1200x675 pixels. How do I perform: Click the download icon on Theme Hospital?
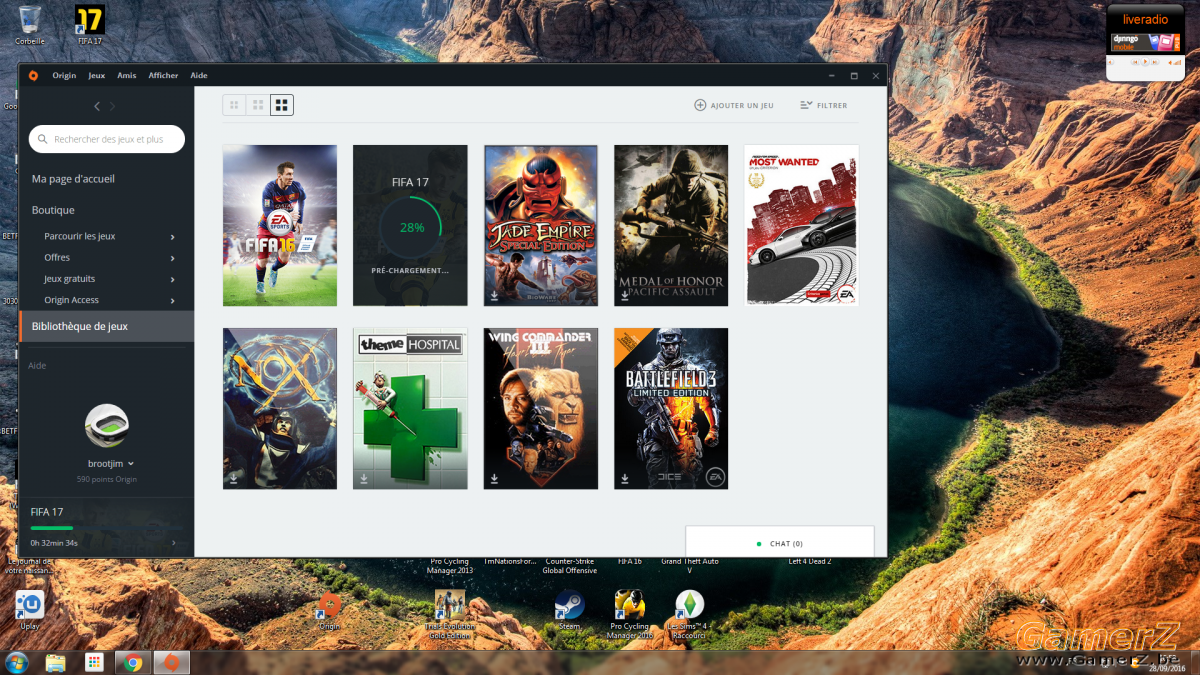pyautogui.click(x=364, y=479)
